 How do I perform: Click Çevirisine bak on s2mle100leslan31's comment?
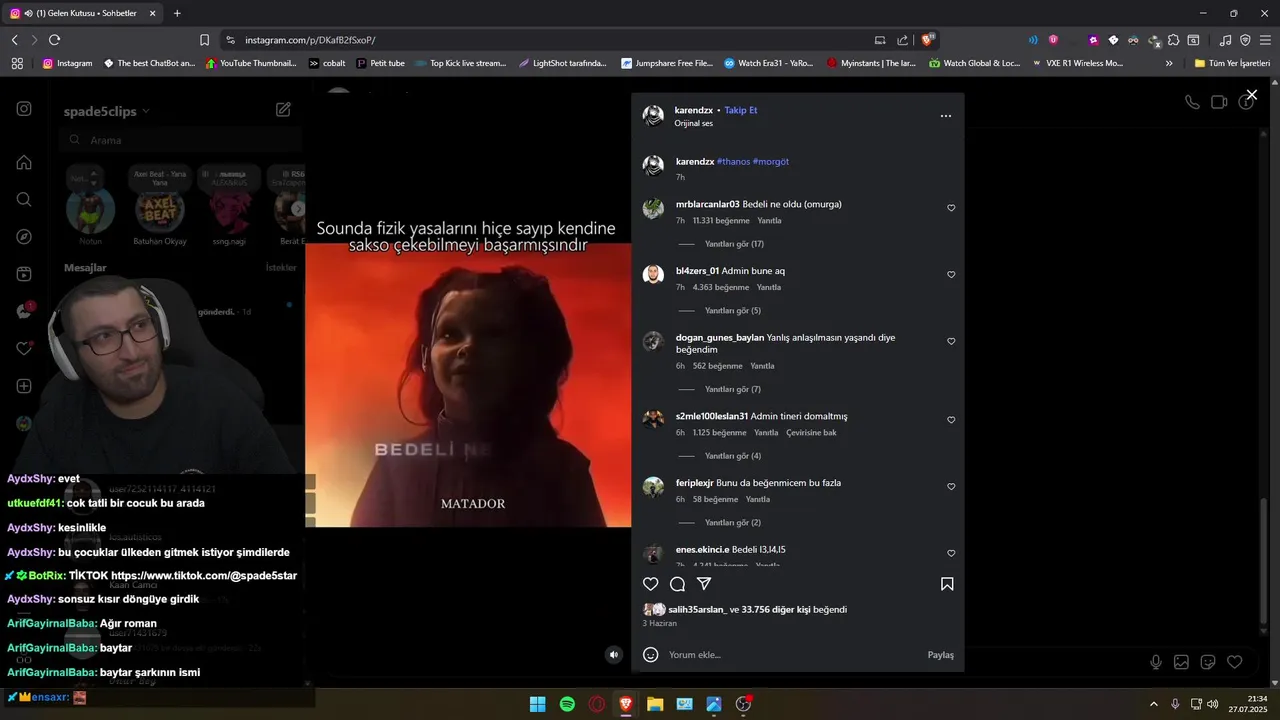pyautogui.click(x=811, y=433)
